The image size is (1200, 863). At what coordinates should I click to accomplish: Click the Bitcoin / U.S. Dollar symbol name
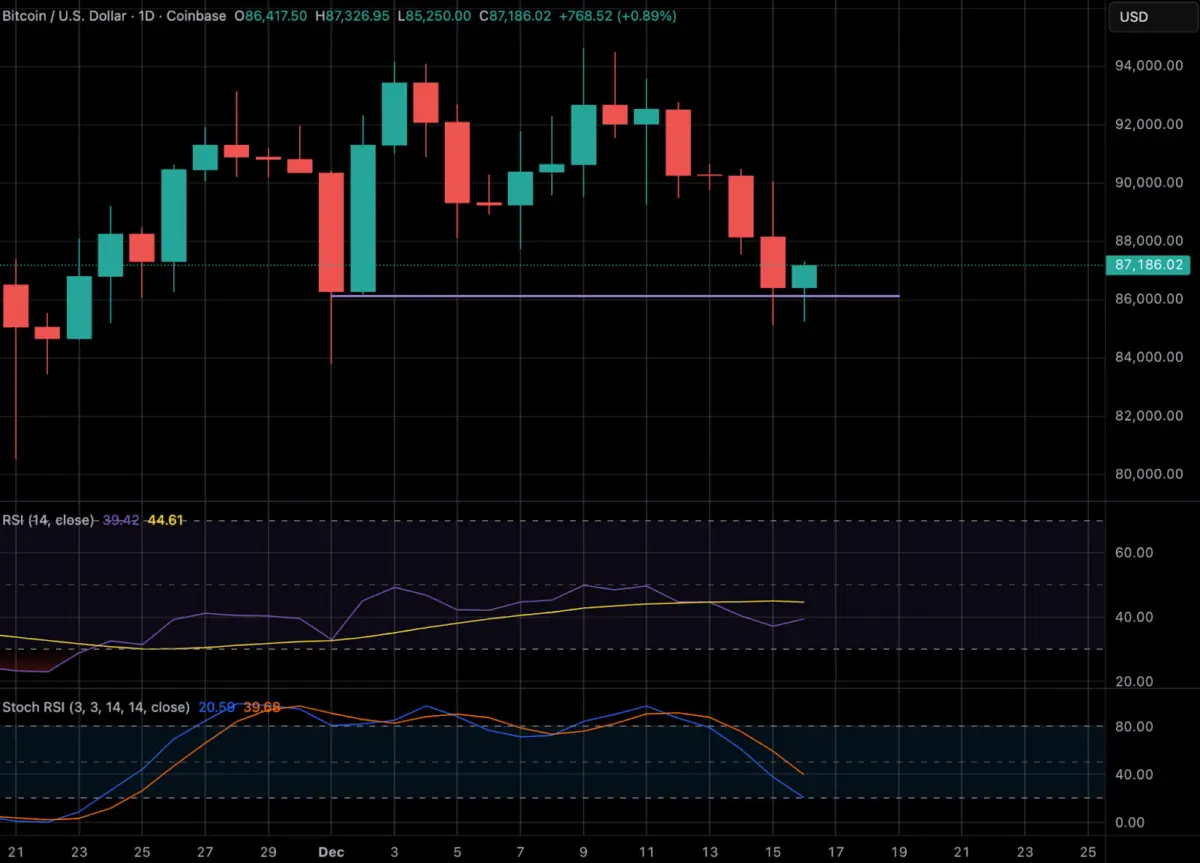[x=60, y=16]
